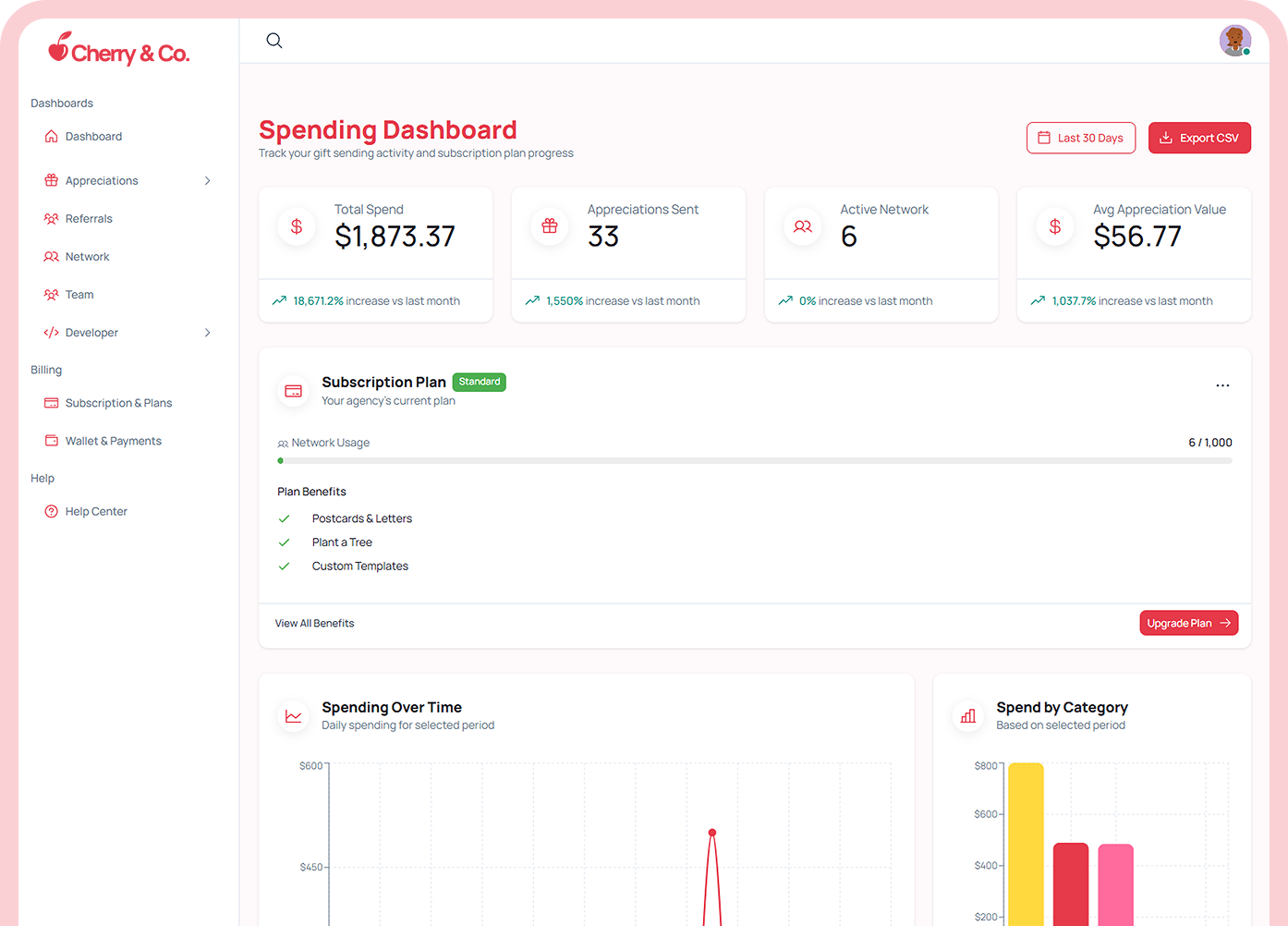Click the Team group icon in the sidebar

pos(52,295)
